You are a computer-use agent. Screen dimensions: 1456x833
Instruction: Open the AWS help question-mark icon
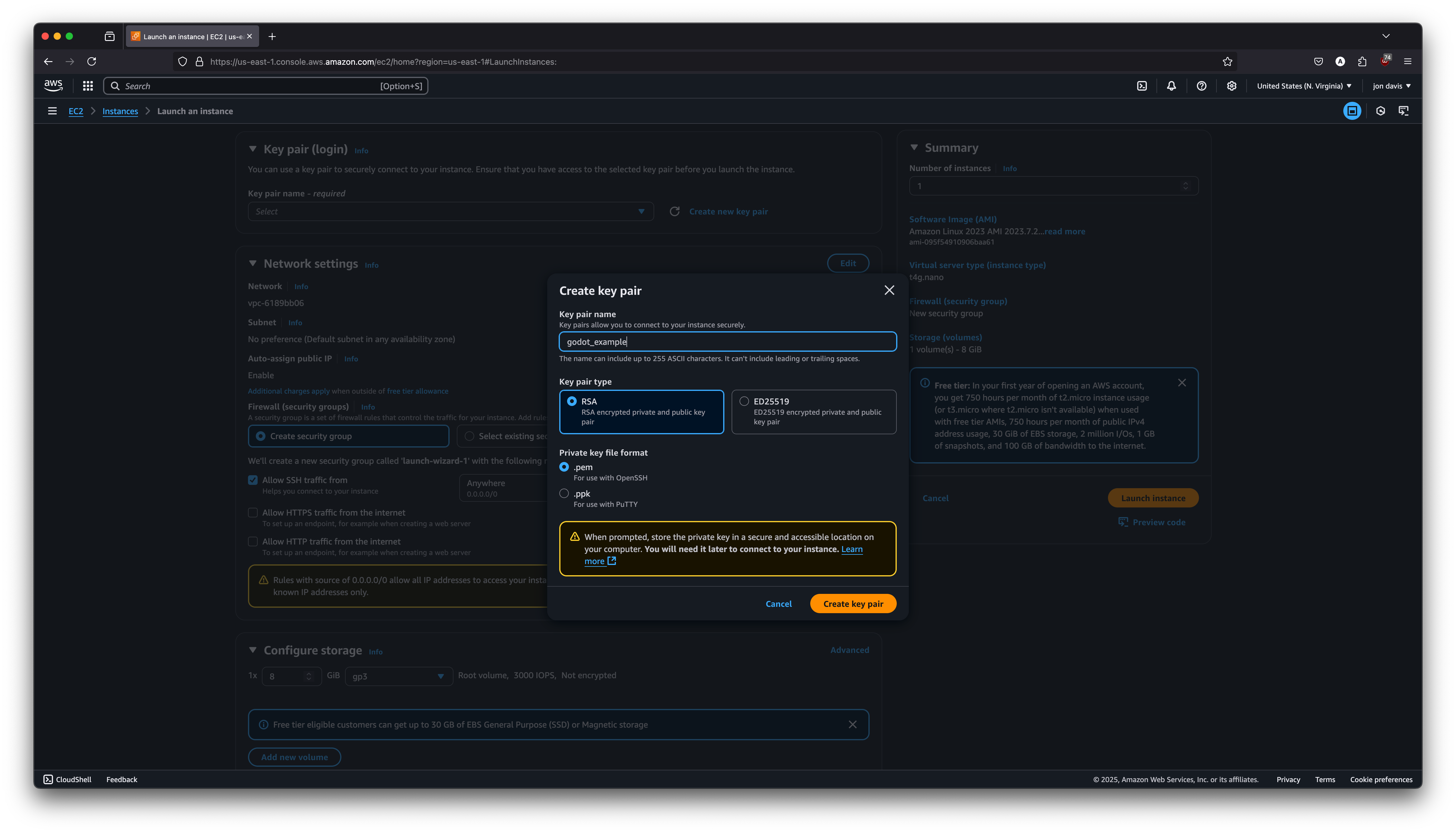click(1201, 86)
